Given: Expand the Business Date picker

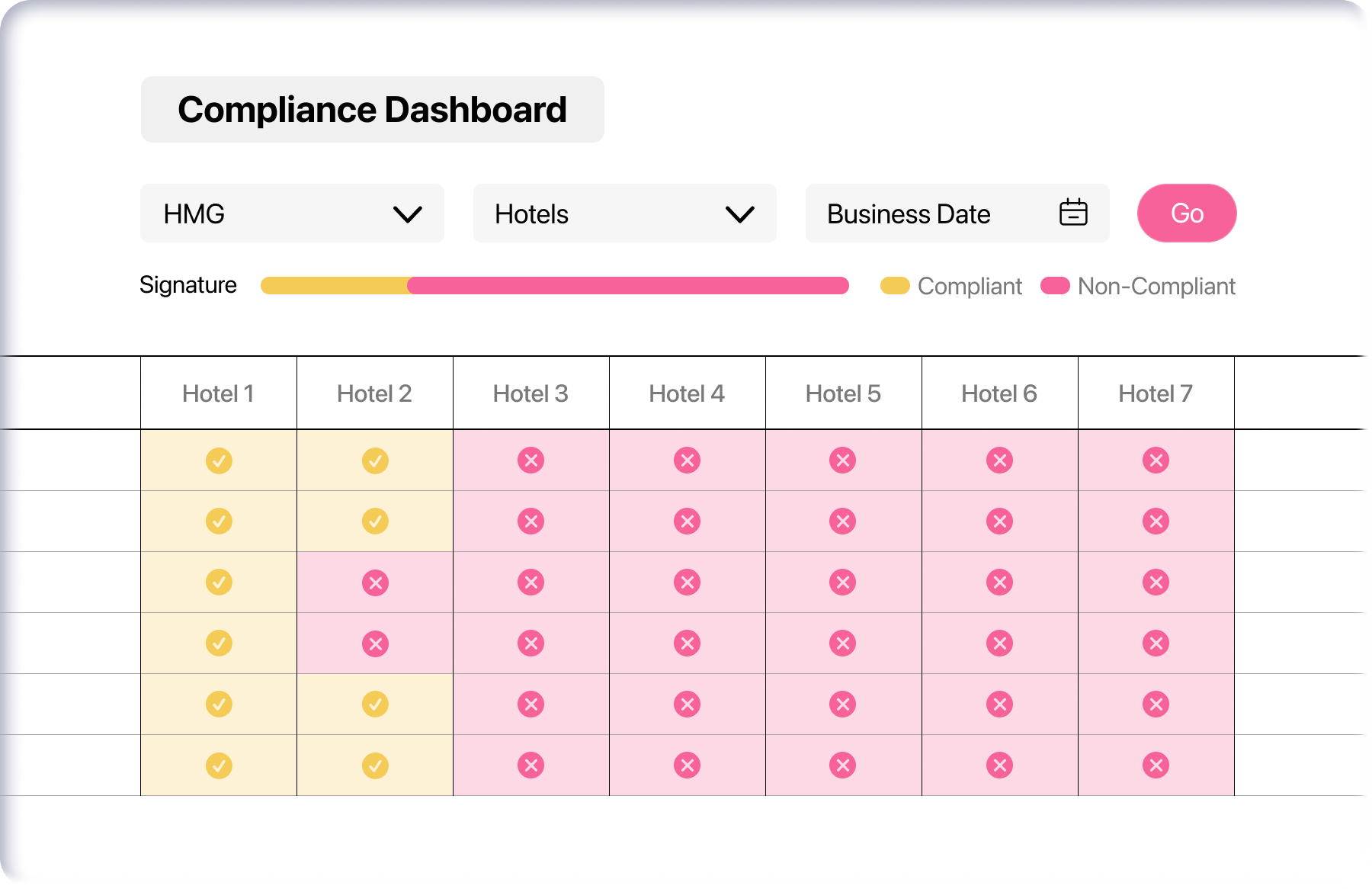Looking at the screenshot, I should click(x=957, y=213).
